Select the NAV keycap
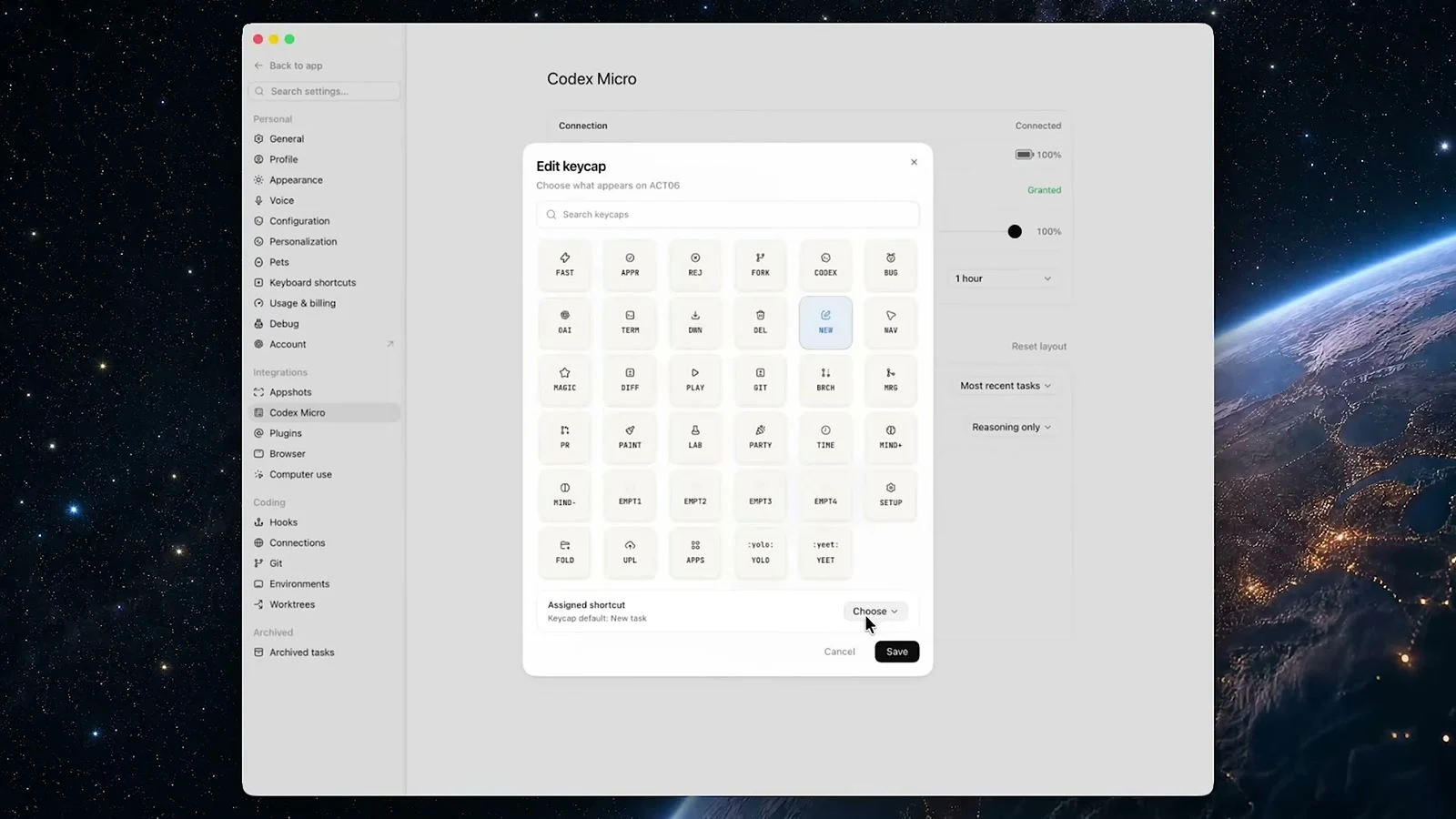The width and height of the screenshot is (1456, 819). (x=891, y=322)
